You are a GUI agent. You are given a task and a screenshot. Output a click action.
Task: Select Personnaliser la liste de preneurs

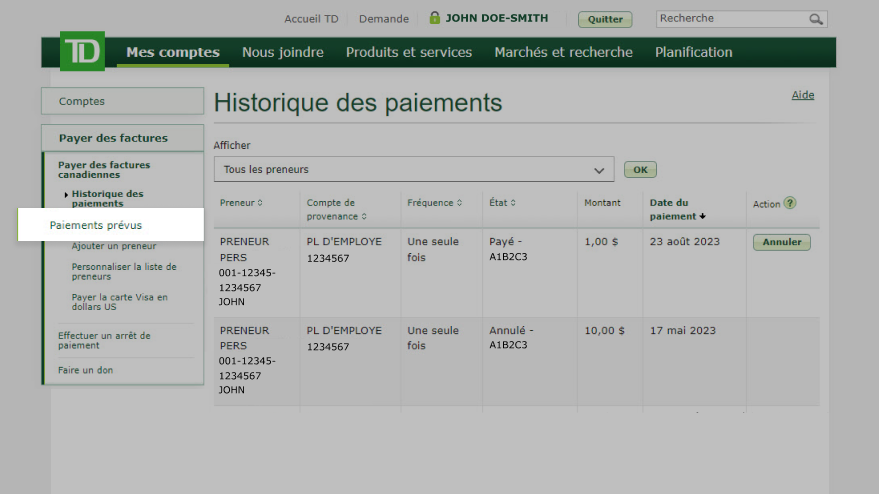click(x=124, y=271)
